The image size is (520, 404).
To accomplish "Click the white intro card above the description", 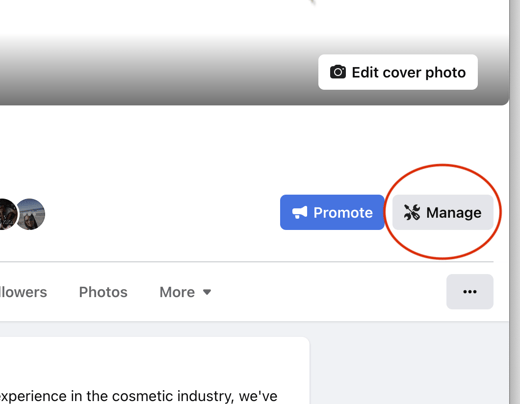I will [153, 362].
